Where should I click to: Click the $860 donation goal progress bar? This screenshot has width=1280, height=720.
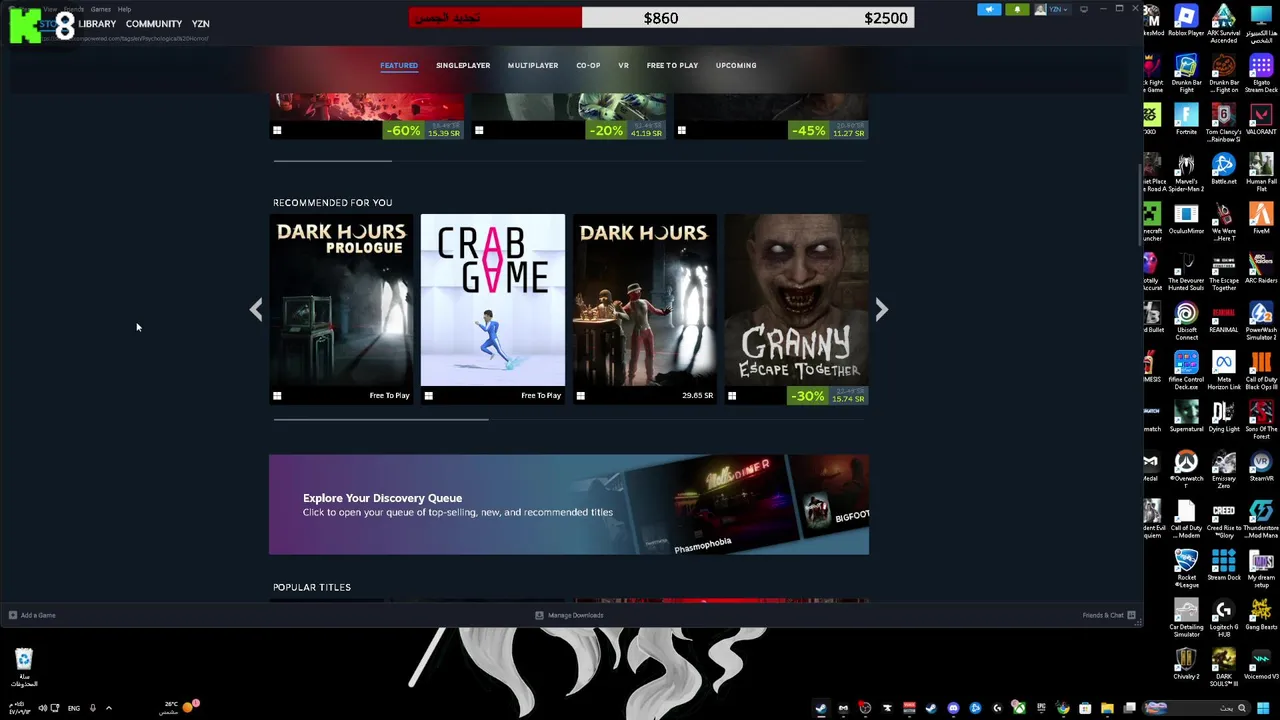661,18
